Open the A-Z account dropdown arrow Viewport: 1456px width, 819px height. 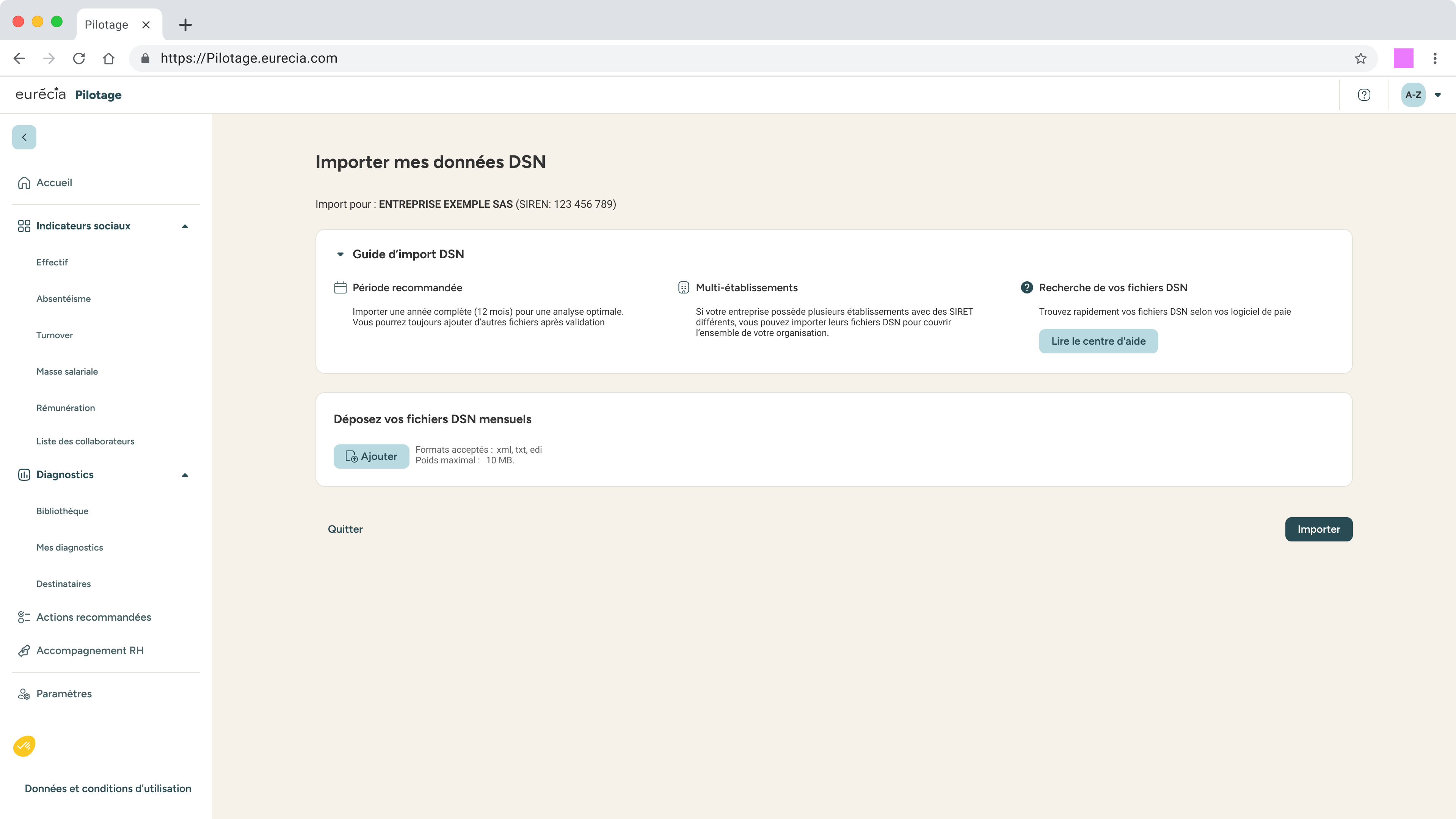[1437, 95]
